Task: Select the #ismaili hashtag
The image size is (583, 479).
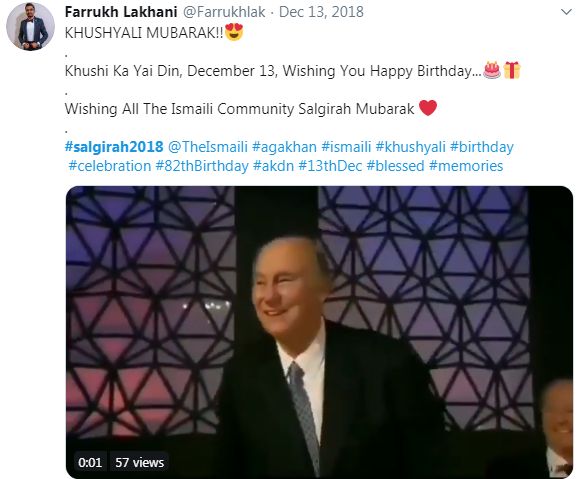Action: [346, 147]
